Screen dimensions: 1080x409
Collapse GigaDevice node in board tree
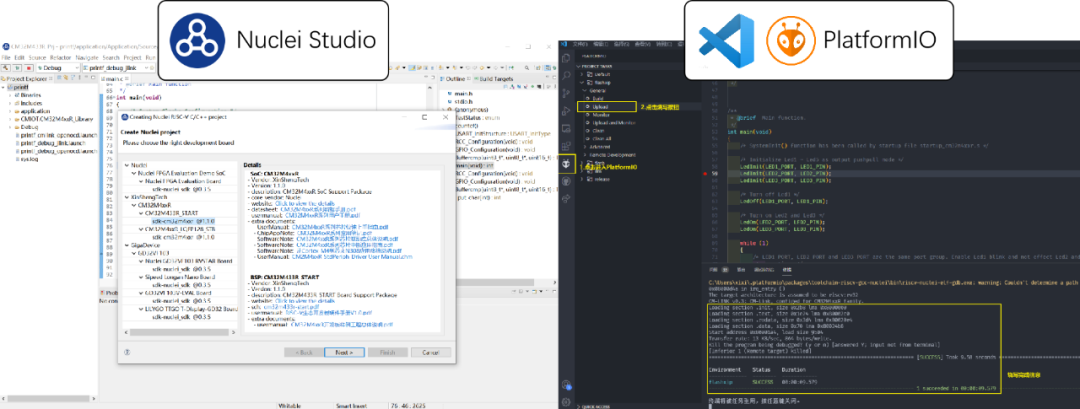coord(127,244)
